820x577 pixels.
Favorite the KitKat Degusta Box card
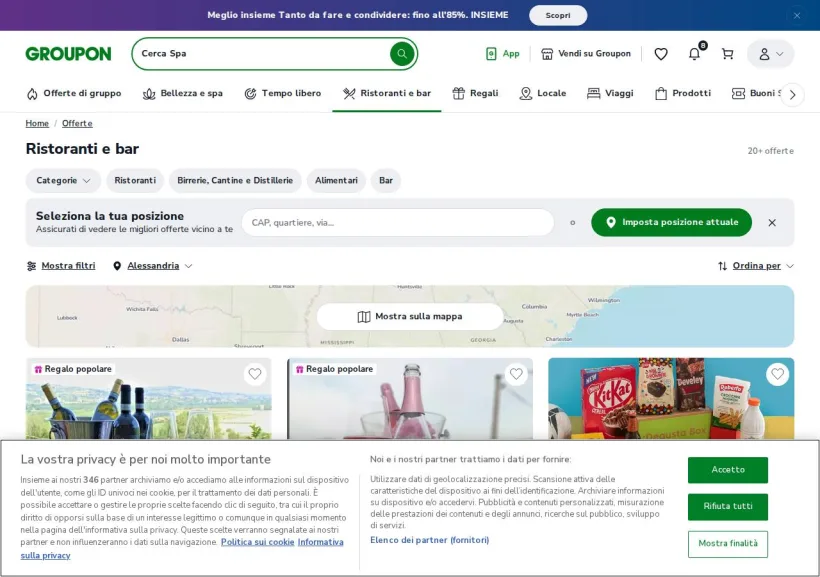777,374
